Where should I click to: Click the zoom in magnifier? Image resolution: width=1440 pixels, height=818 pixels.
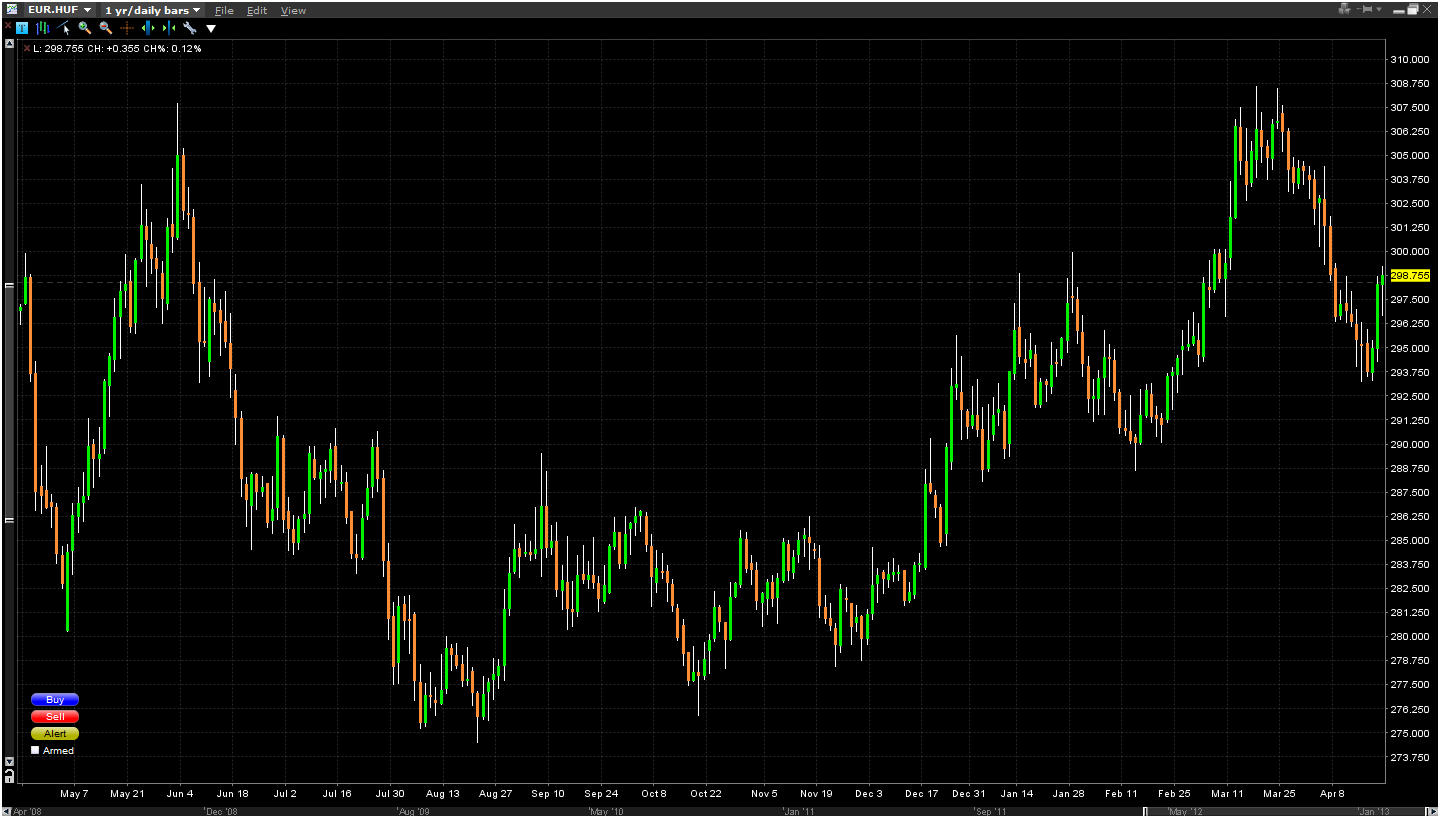(x=85, y=28)
